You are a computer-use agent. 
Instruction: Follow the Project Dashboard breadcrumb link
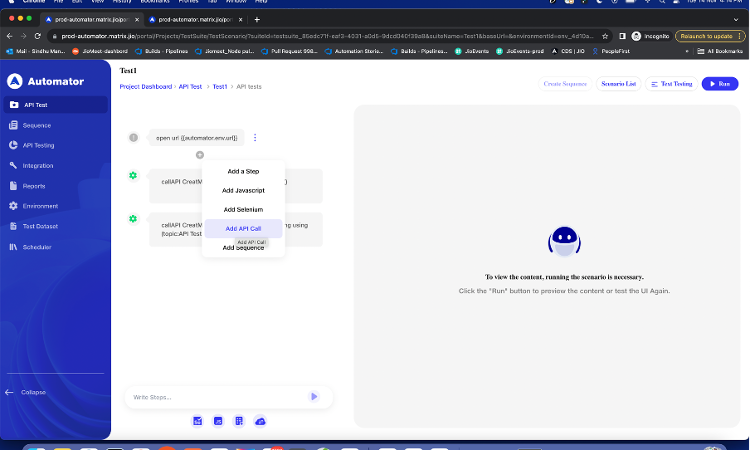coord(145,87)
